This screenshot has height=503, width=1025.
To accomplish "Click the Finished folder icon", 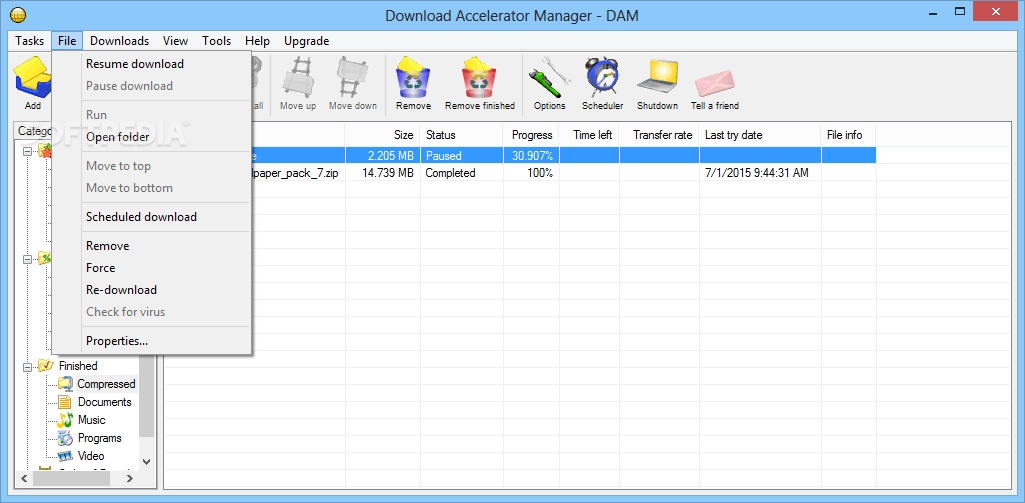I will click(x=46, y=366).
